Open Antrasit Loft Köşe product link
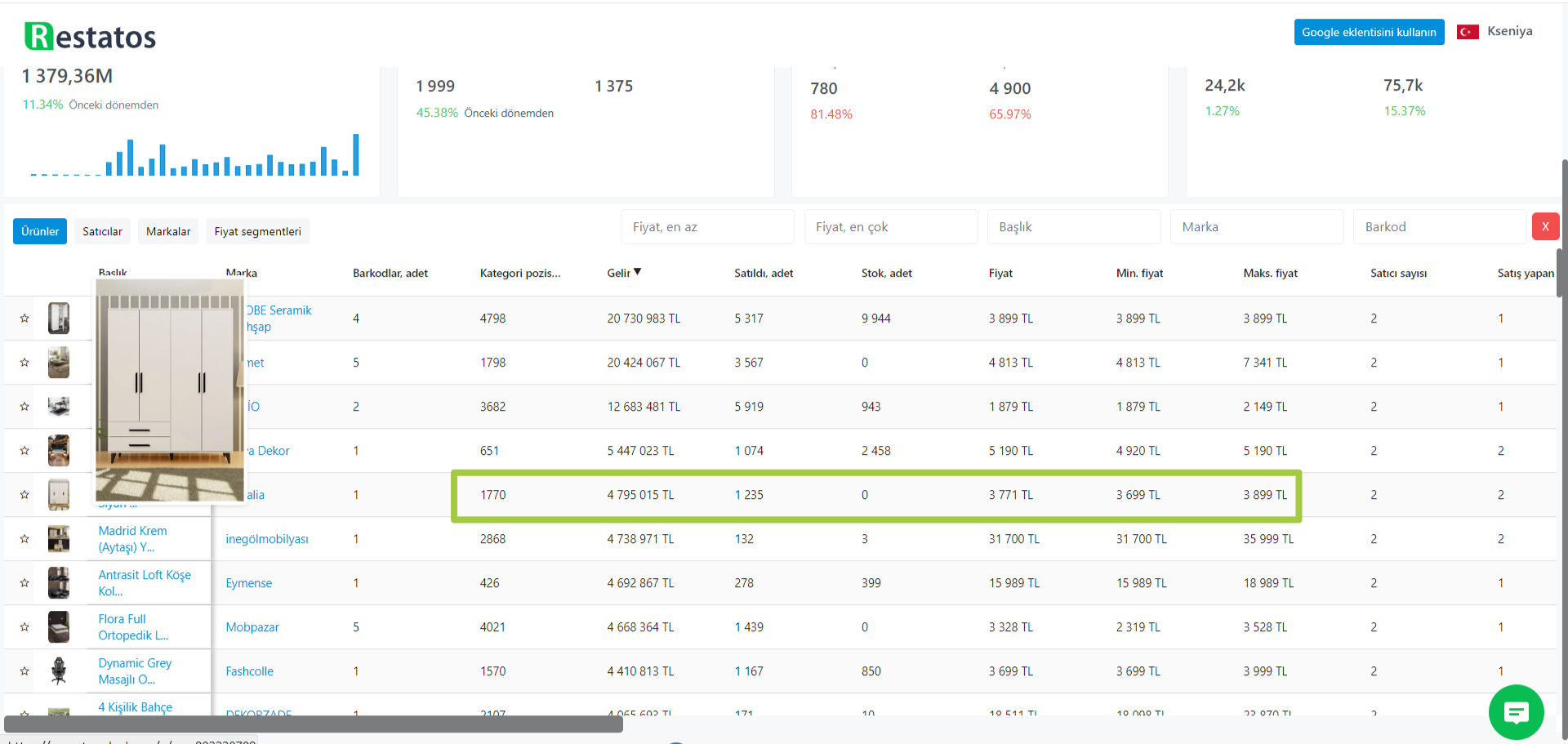Image resolution: width=1568 pixels, height=744 pixels. pos(145,583)
